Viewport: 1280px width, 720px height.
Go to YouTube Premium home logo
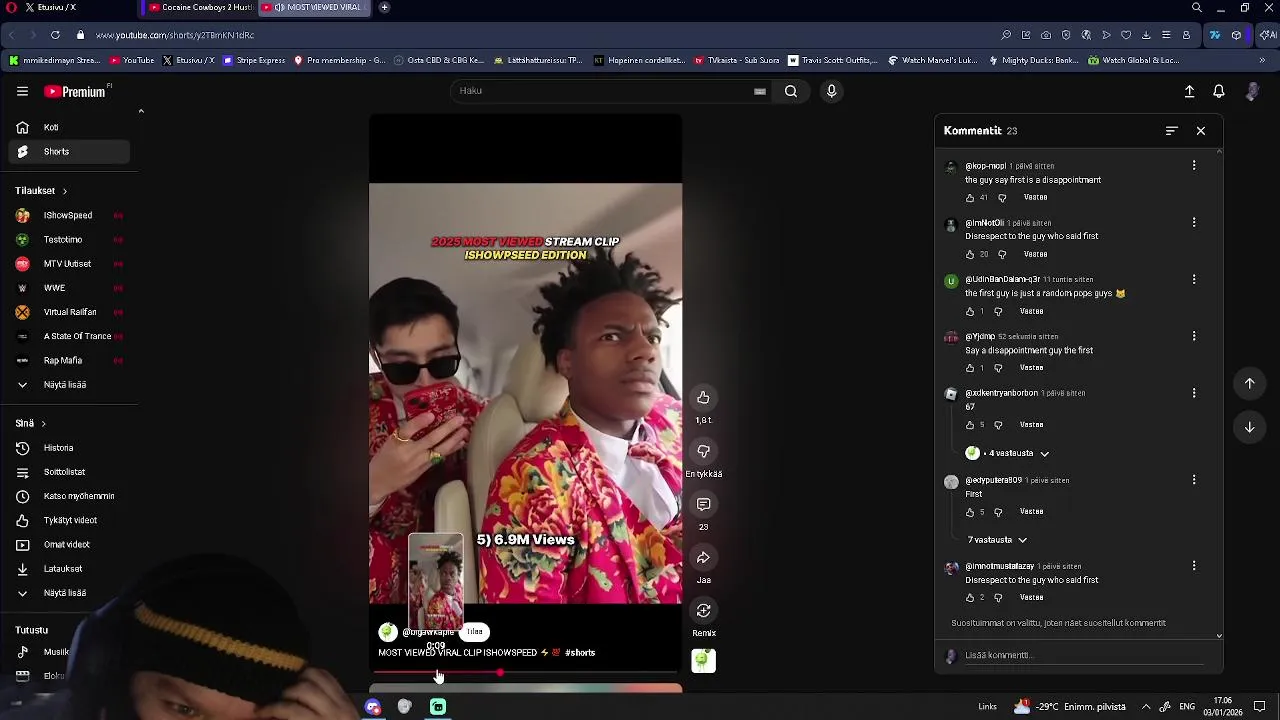pyautogui.click(x=76, y=91)
